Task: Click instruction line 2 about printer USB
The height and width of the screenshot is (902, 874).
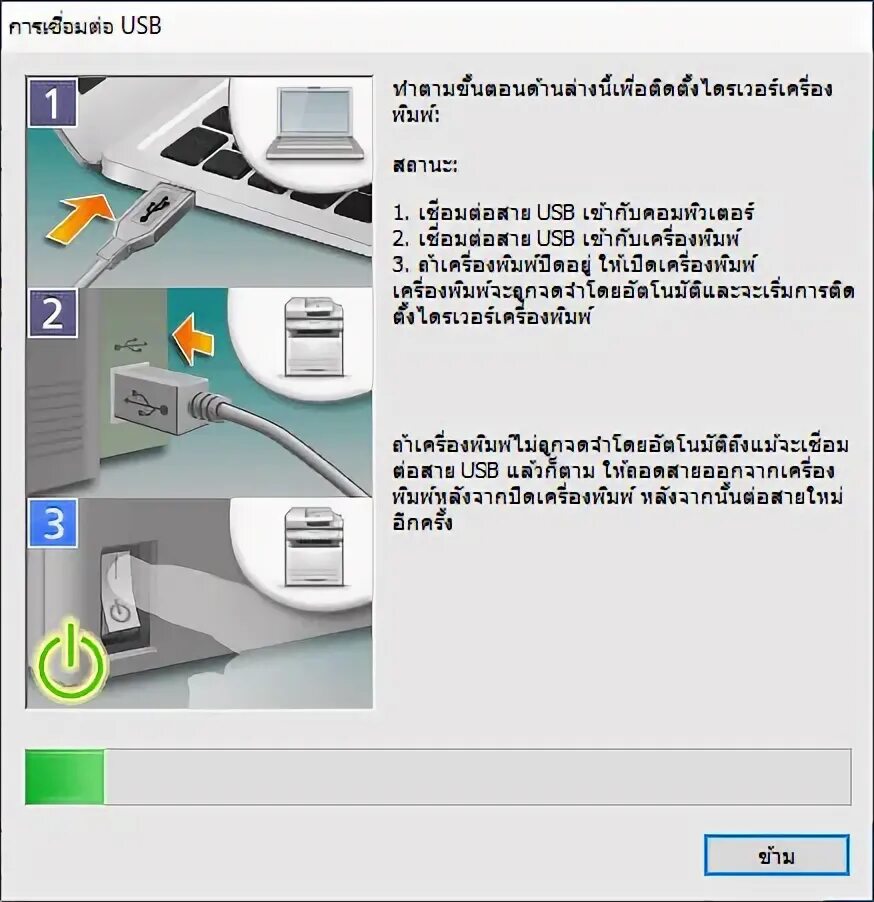Action: (566, 238)
